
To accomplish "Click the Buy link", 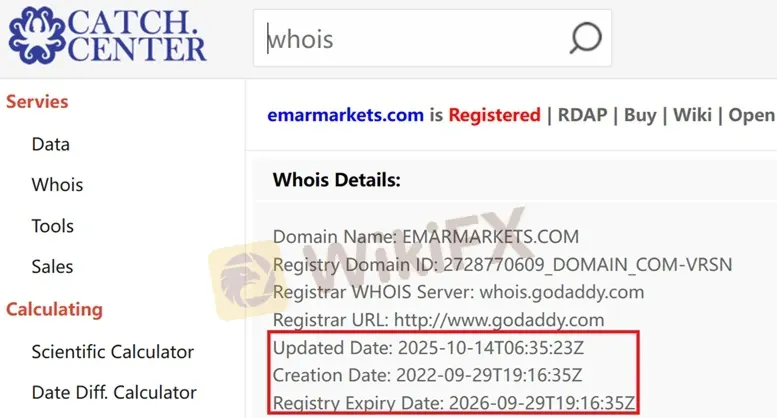I will [640, 115].
